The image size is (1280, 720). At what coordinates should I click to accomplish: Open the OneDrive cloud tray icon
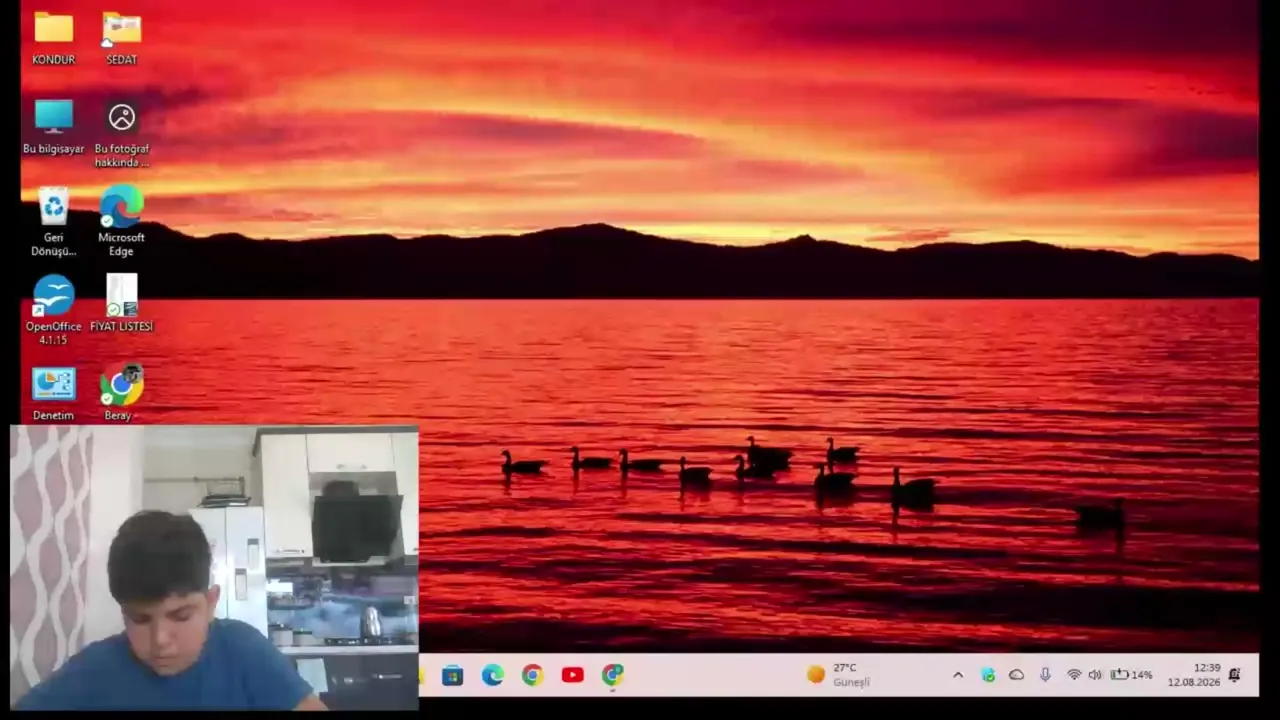(1016, 675)
